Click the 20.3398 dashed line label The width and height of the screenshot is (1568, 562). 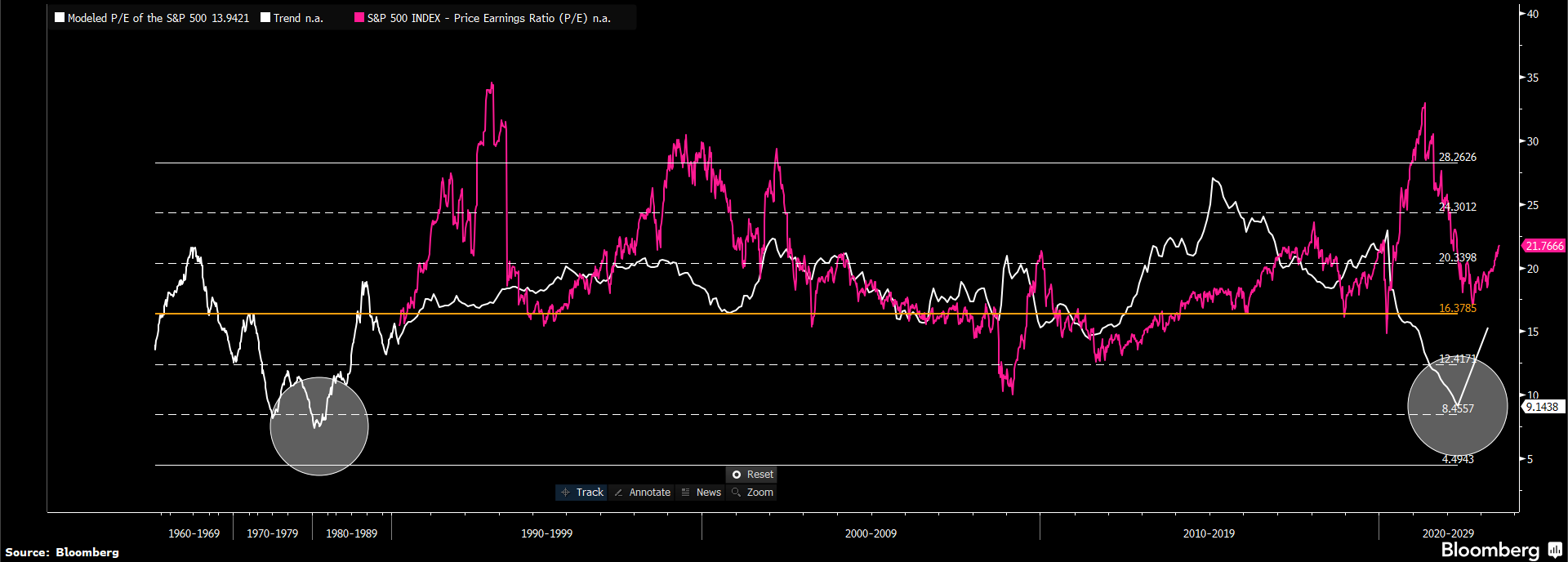[x=1457, y=257]
